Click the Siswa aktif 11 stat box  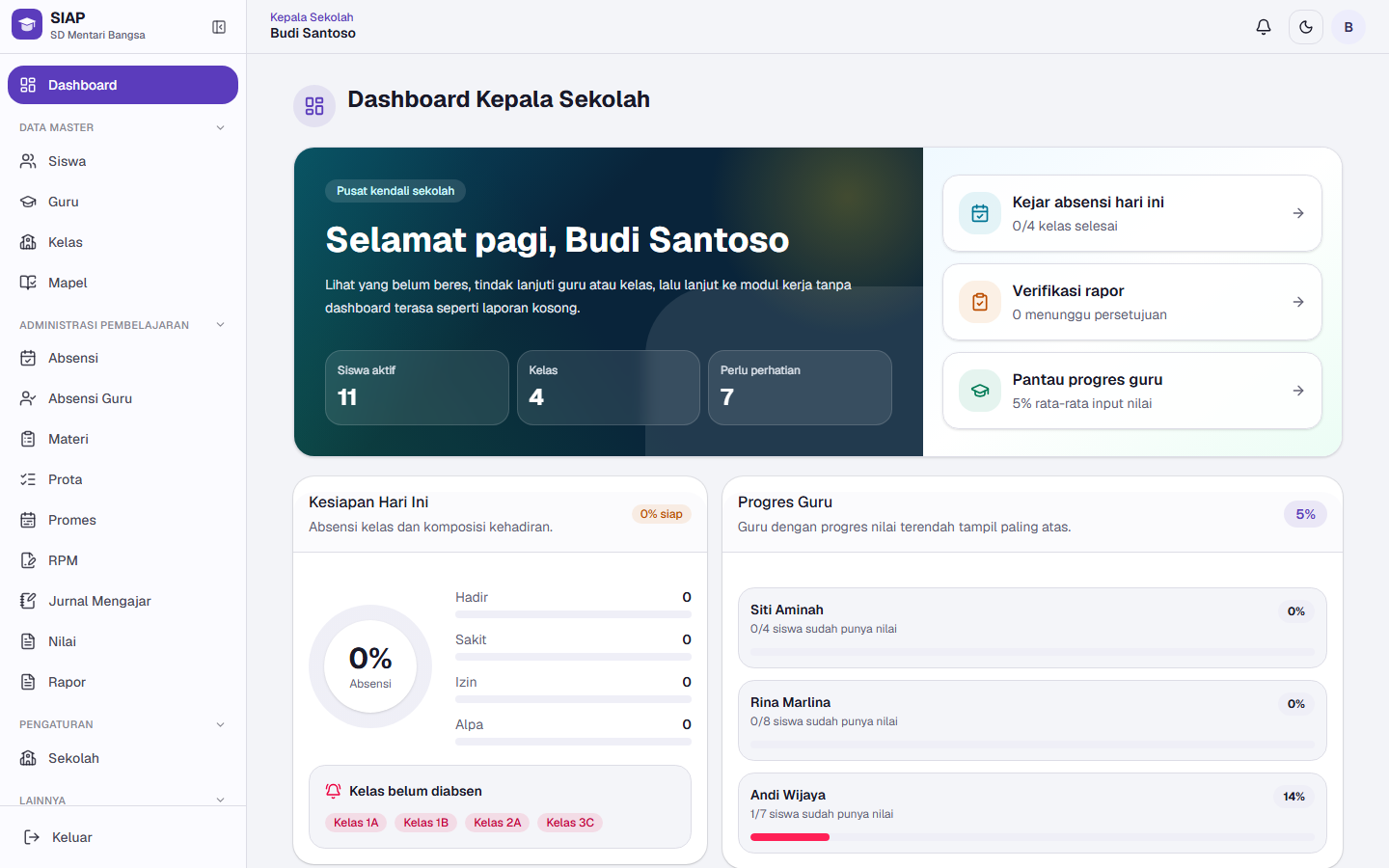coord(417,388)
